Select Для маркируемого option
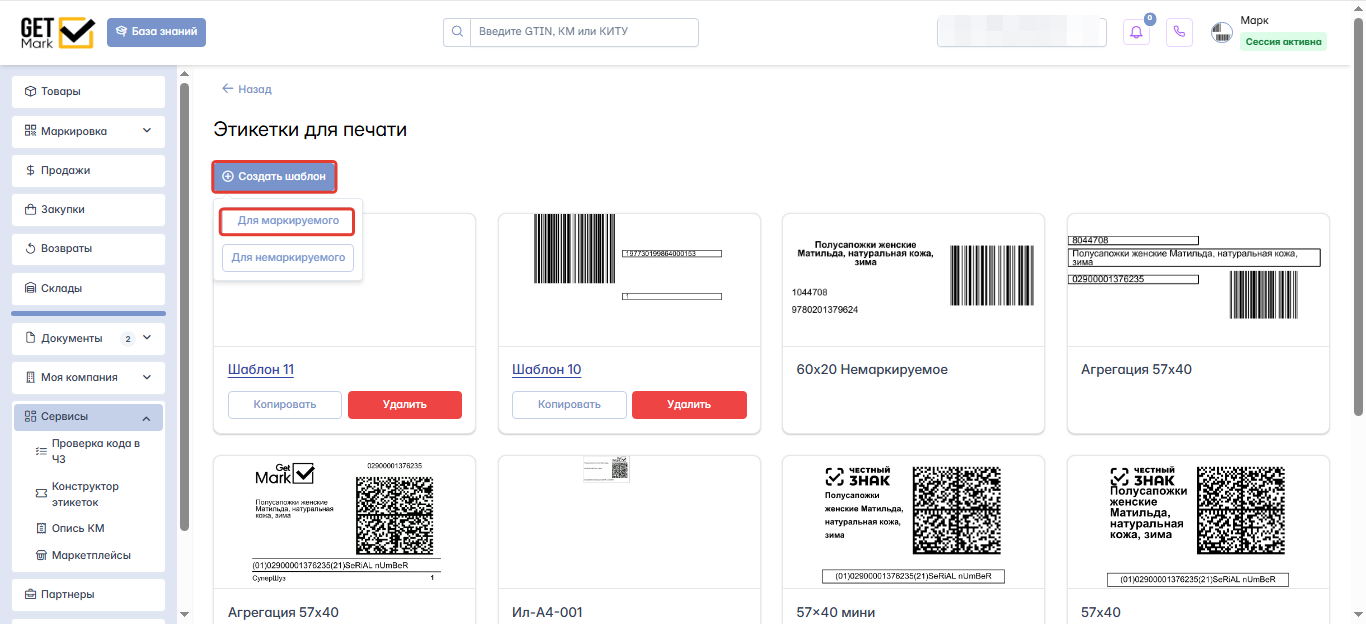This screenshot has width=1366, height=624. (x=288, y=220)
